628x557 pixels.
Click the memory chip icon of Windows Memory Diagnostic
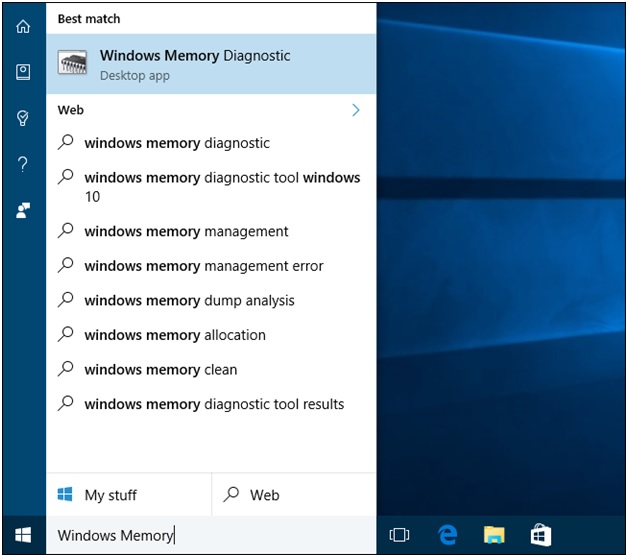(x=72, y=63)
